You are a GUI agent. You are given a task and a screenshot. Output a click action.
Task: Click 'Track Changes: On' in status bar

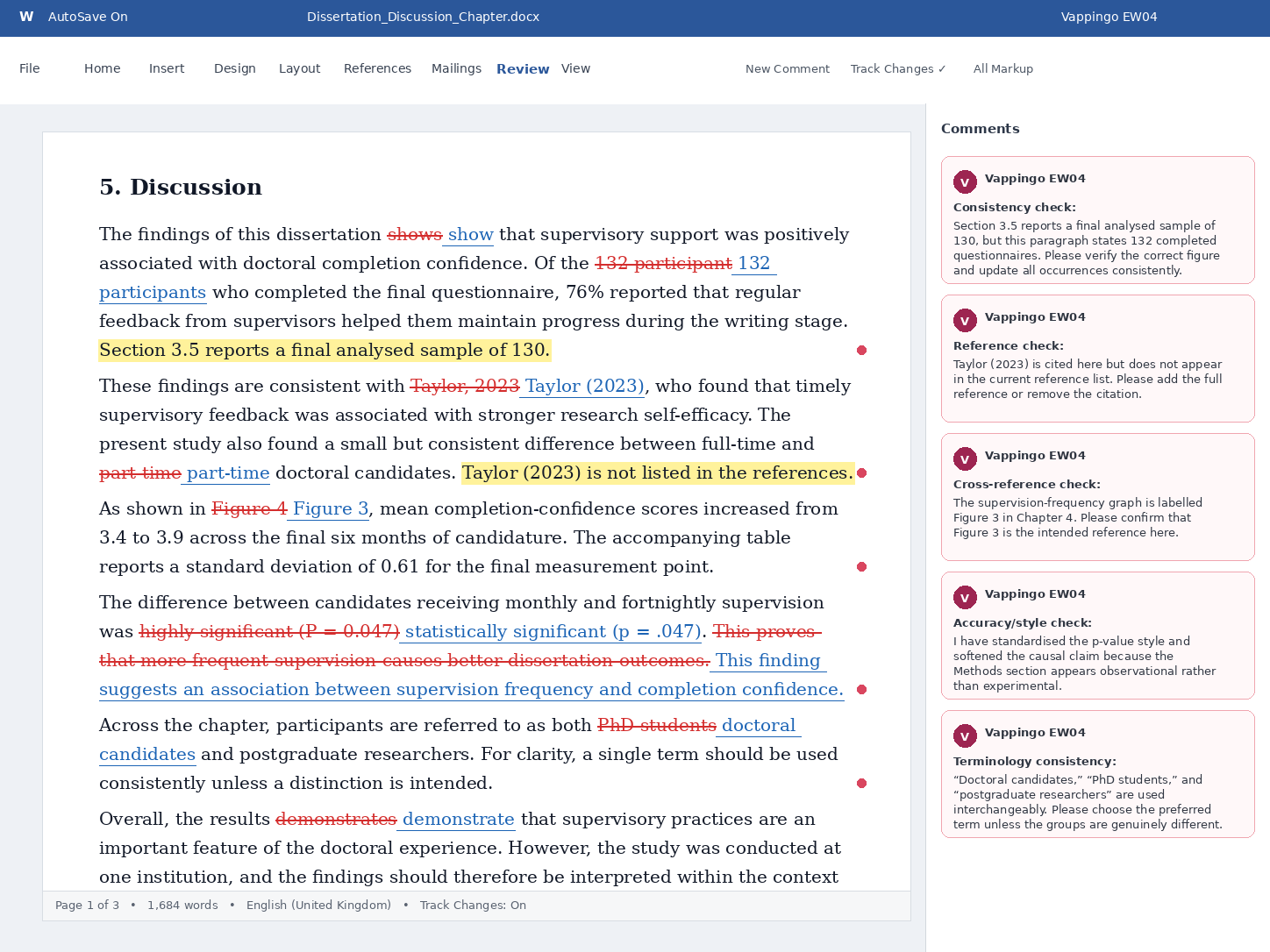(473, 906)
